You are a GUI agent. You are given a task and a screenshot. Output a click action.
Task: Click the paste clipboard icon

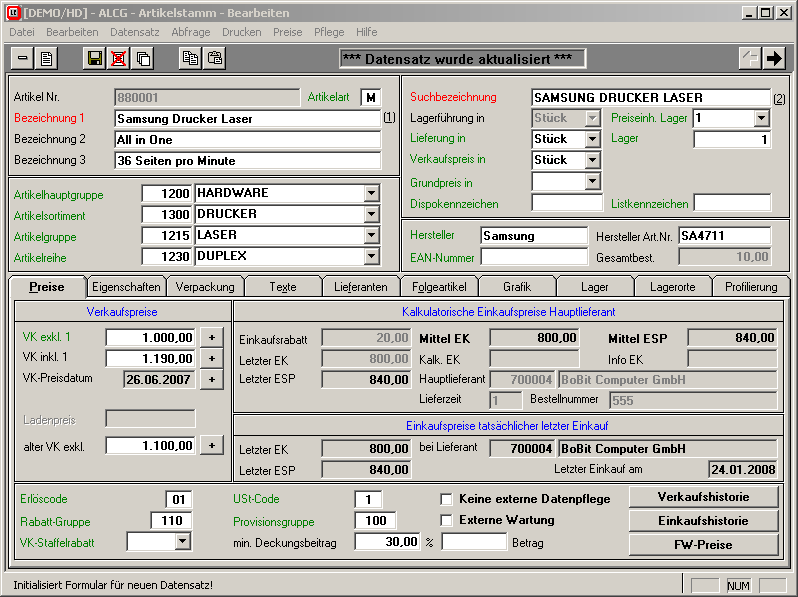tap(214, 58)
